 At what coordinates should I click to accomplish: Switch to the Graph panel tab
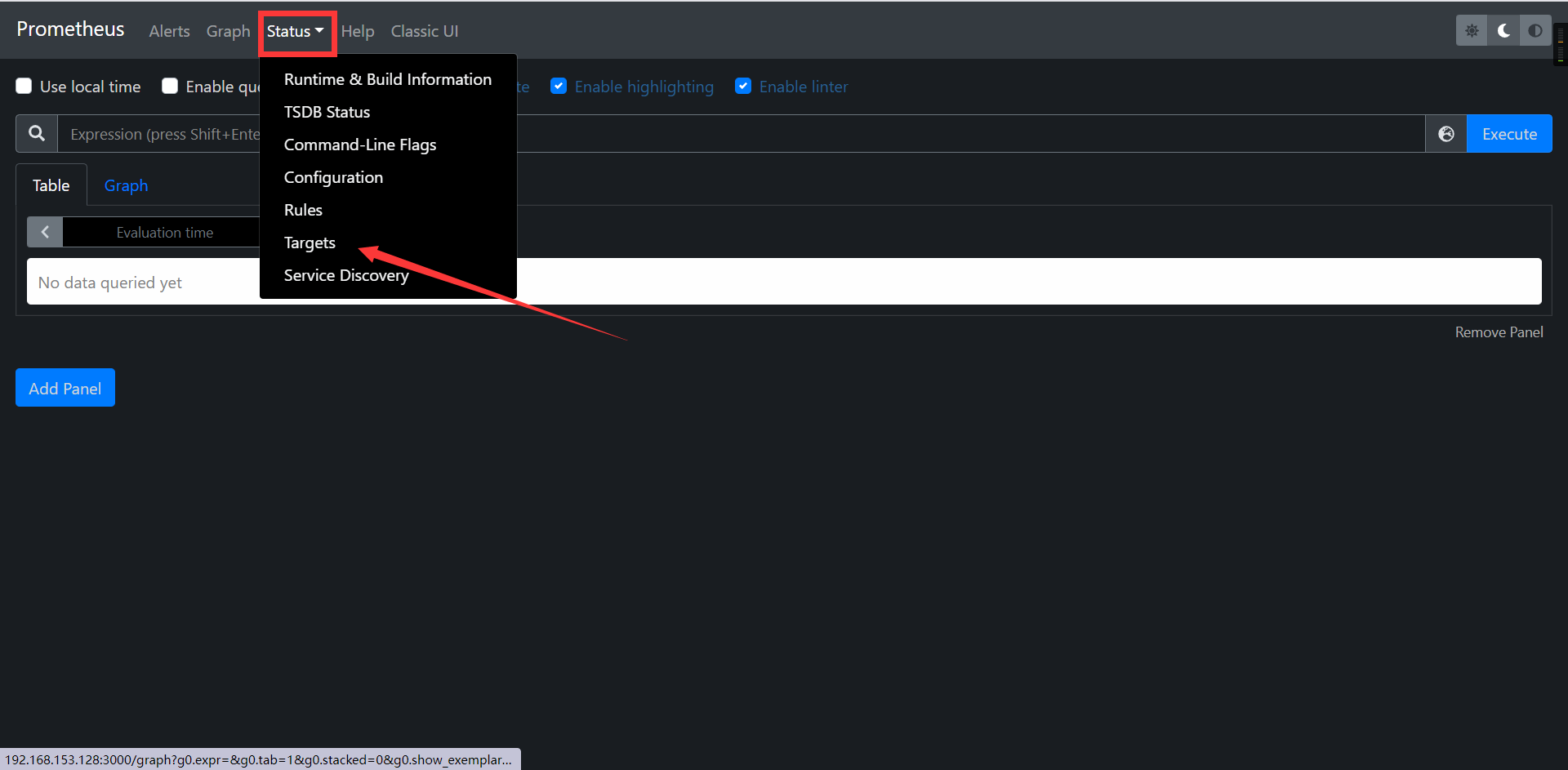coord(126,185)
